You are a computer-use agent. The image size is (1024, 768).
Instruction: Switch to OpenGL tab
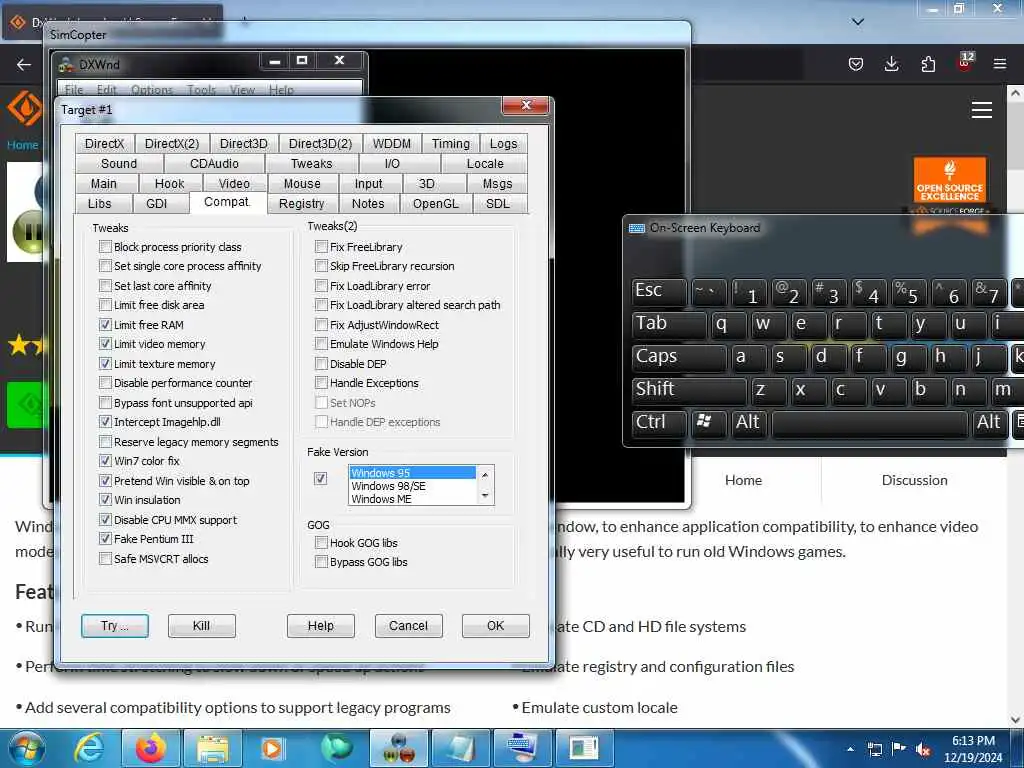click(x=436, y=204)
